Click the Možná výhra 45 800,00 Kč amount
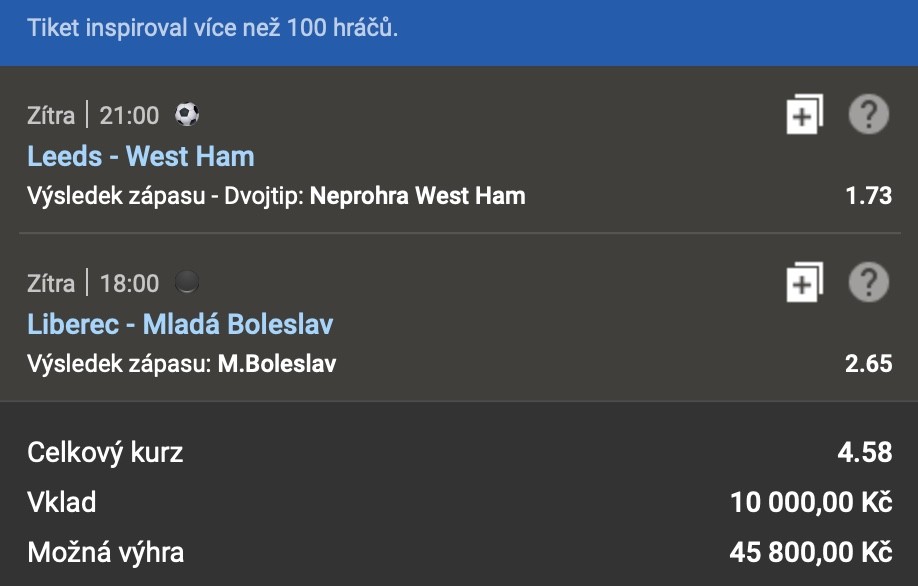 811,552
